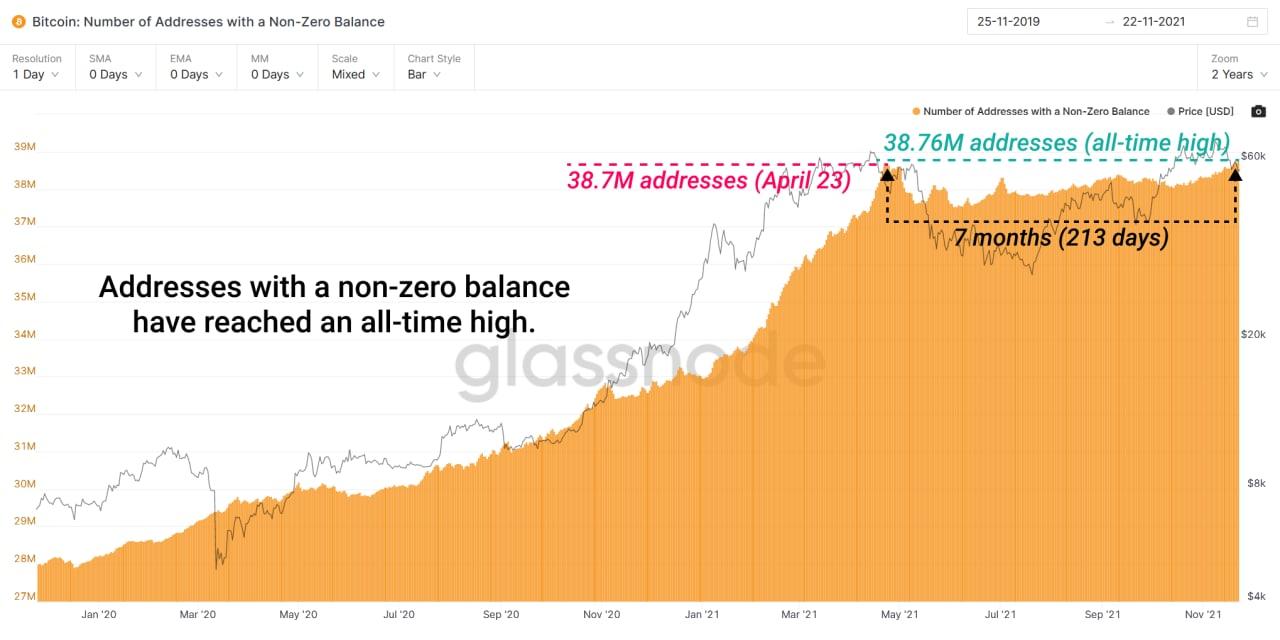Image resolution: width=1280 pixels, height=640 pixels.
Task: Click the orange Non-Zero Balance legend dot
Action: tap(916, 111)
